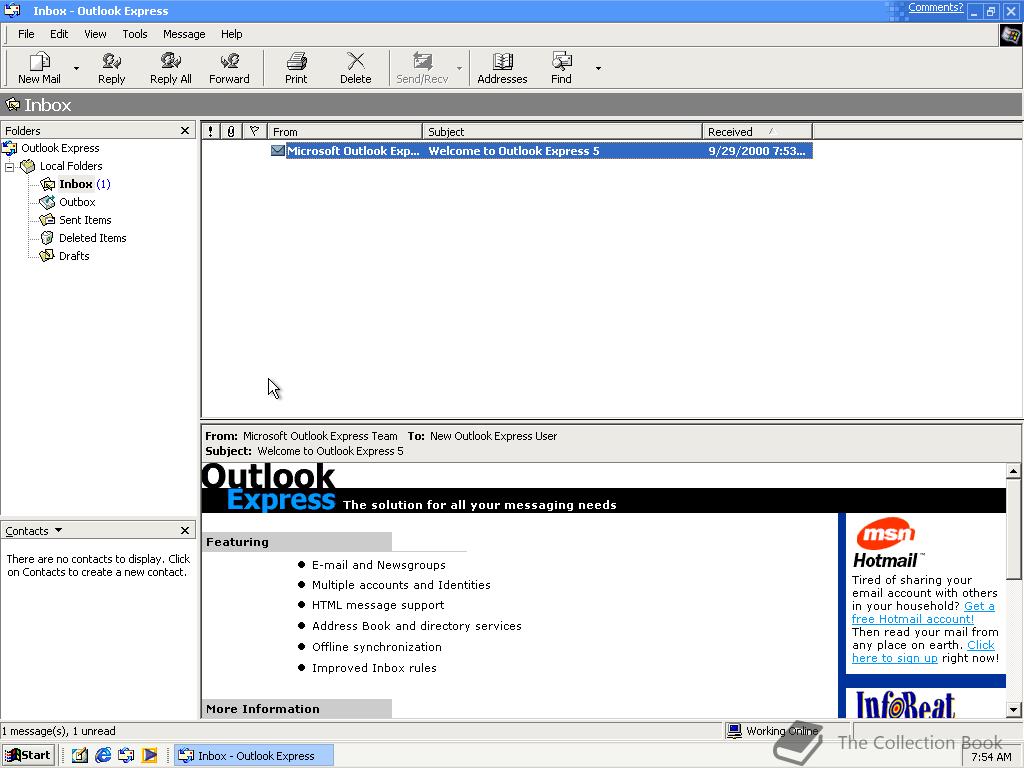This screenshot has width=1024, height=768.
Task: Click the preview pane scroll down arrow
Action: [1014, 710]
